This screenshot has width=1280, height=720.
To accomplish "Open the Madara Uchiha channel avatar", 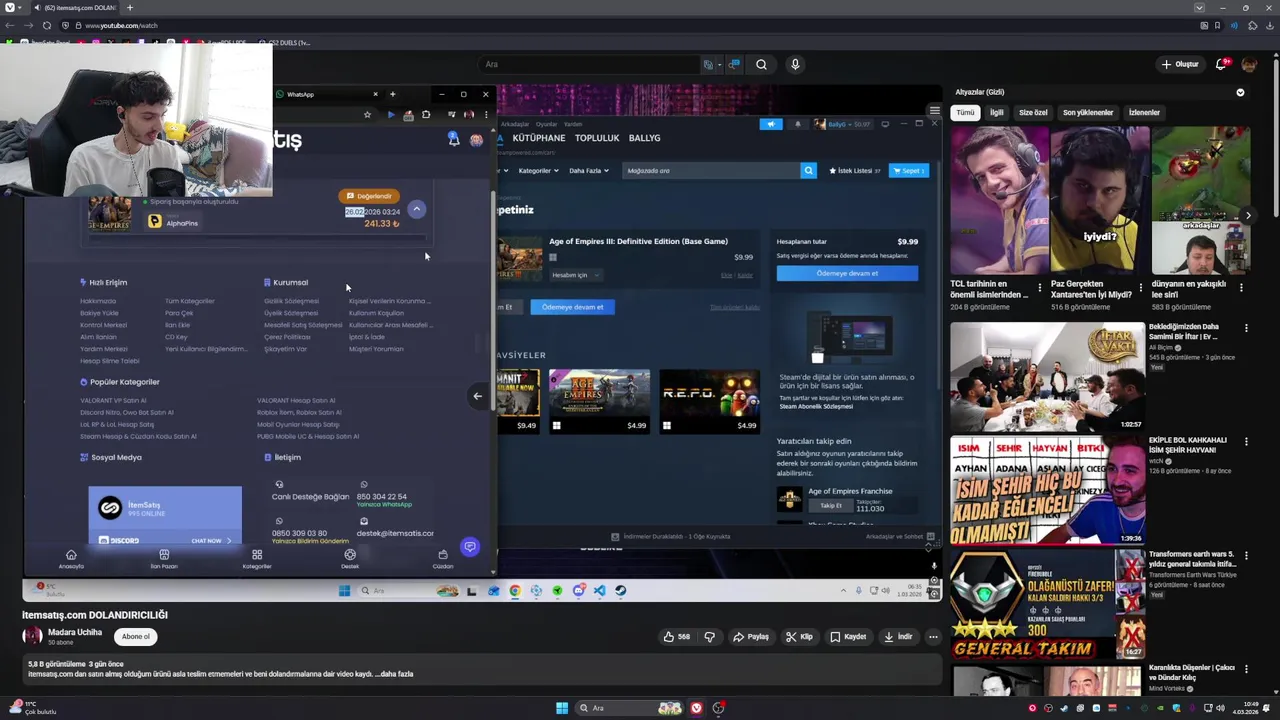I will (x=32, y=636).
